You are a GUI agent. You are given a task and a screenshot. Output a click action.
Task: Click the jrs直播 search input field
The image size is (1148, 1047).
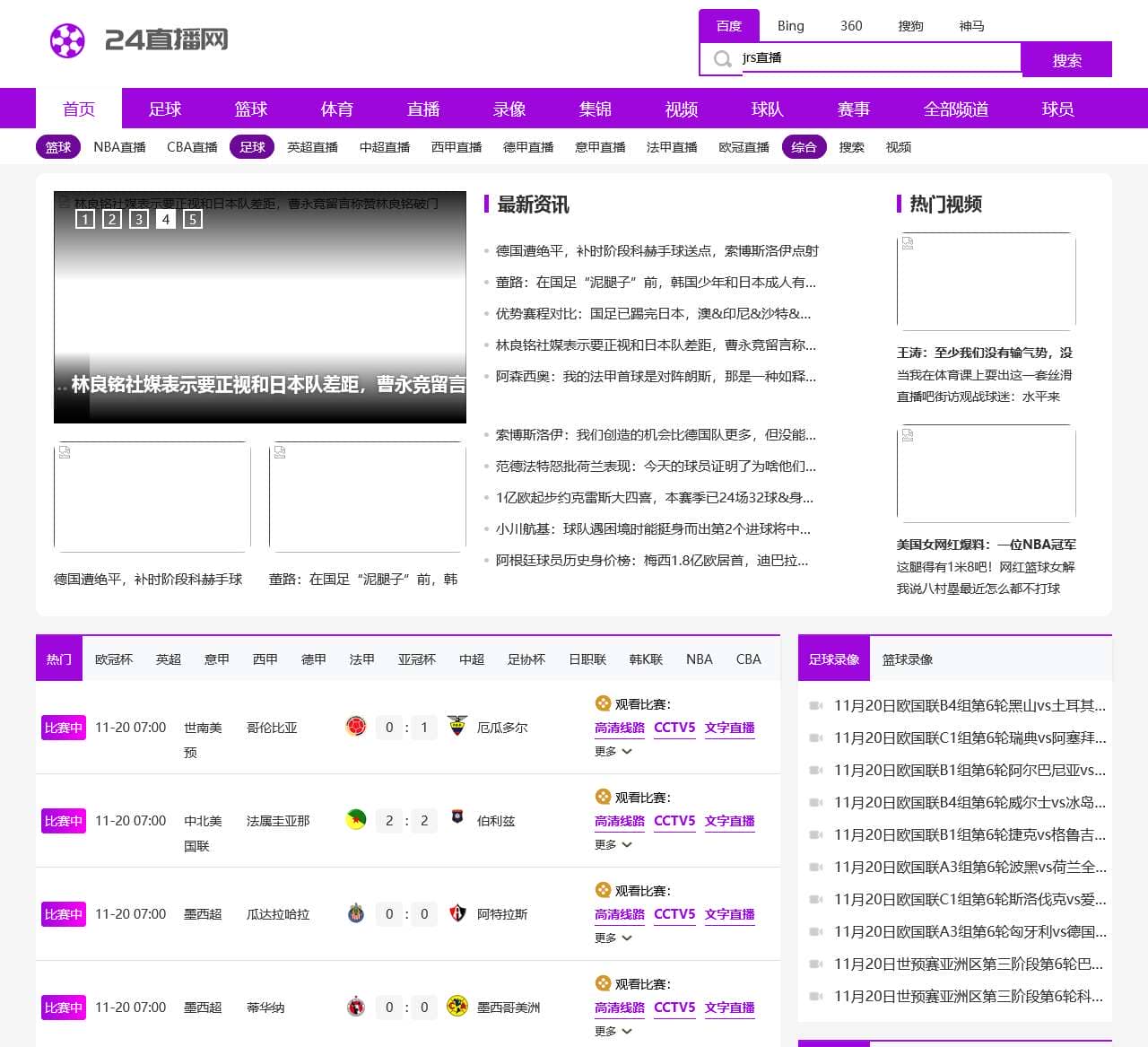point(879,58)
